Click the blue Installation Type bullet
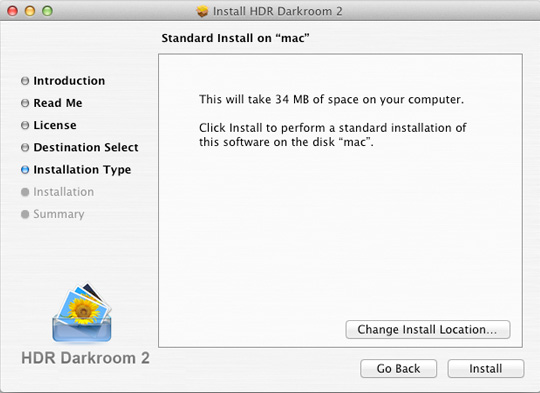The image size is (540, 393). pos(25,170)
